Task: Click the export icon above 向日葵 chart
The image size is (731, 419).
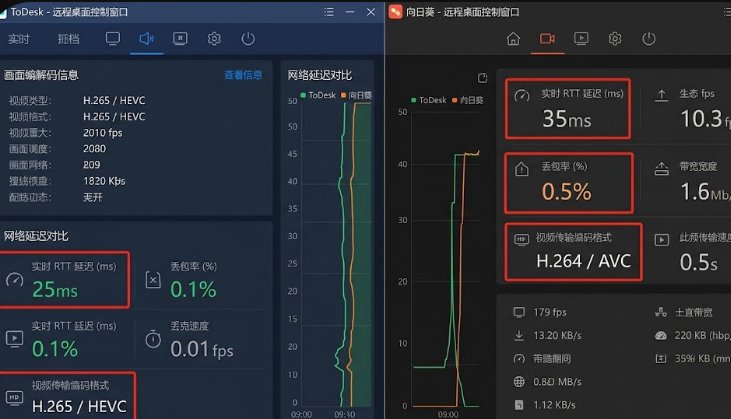Action: pos(483,78)
